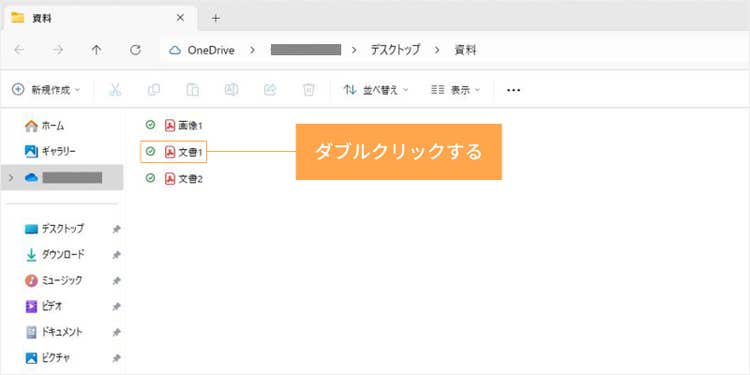The width and height of the screenshot is (750, 375).
Task: Refresh the current folder view
Action: [135, 50]
